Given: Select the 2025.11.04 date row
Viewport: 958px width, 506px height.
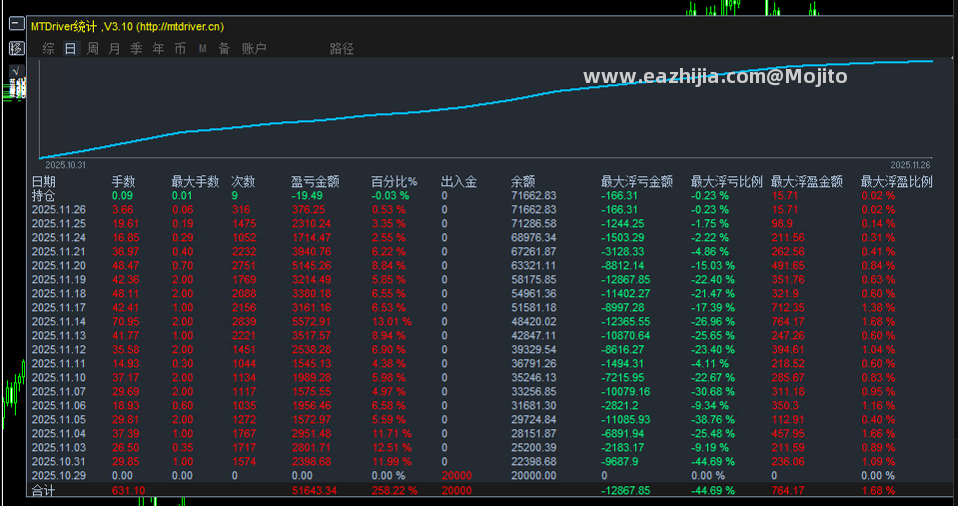Looking at the screenshot, I should (59, 434).
